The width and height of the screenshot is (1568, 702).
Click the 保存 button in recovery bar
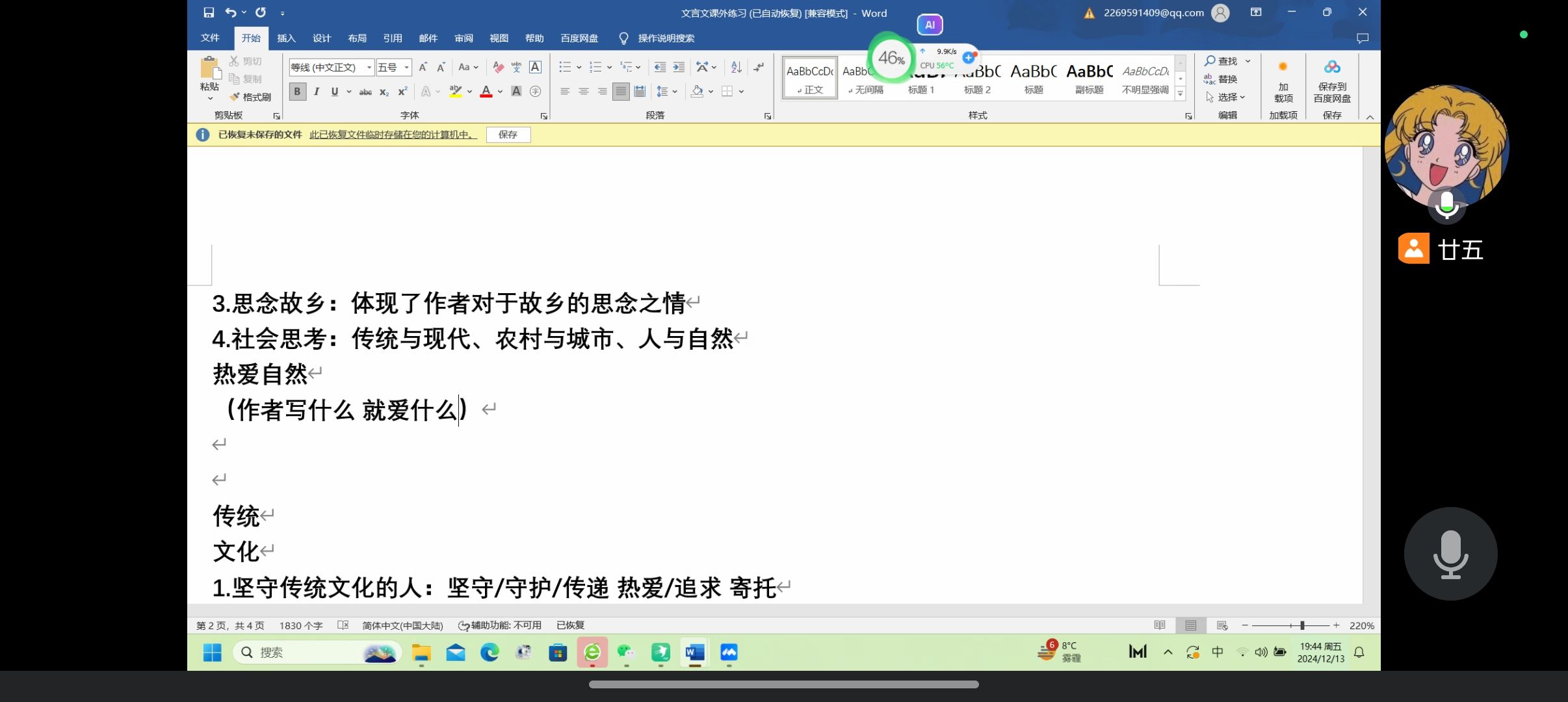click(508, 135)
